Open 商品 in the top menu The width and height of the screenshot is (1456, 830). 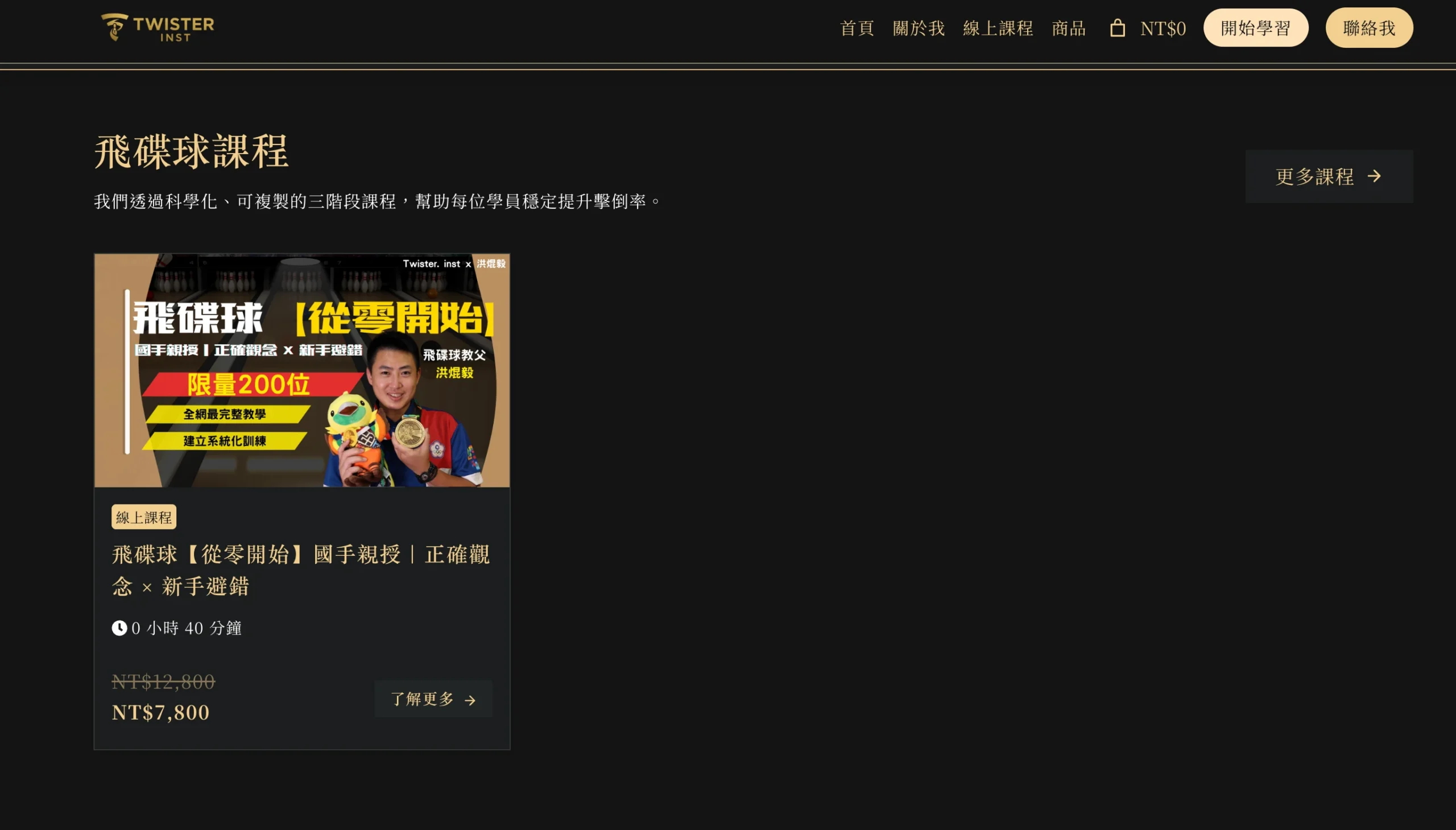click(x=1069, y=28)
